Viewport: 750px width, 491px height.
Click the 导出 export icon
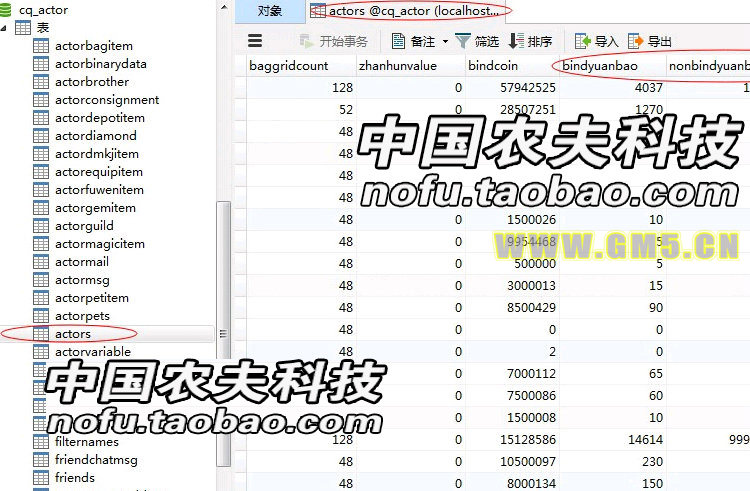(636, 42)
